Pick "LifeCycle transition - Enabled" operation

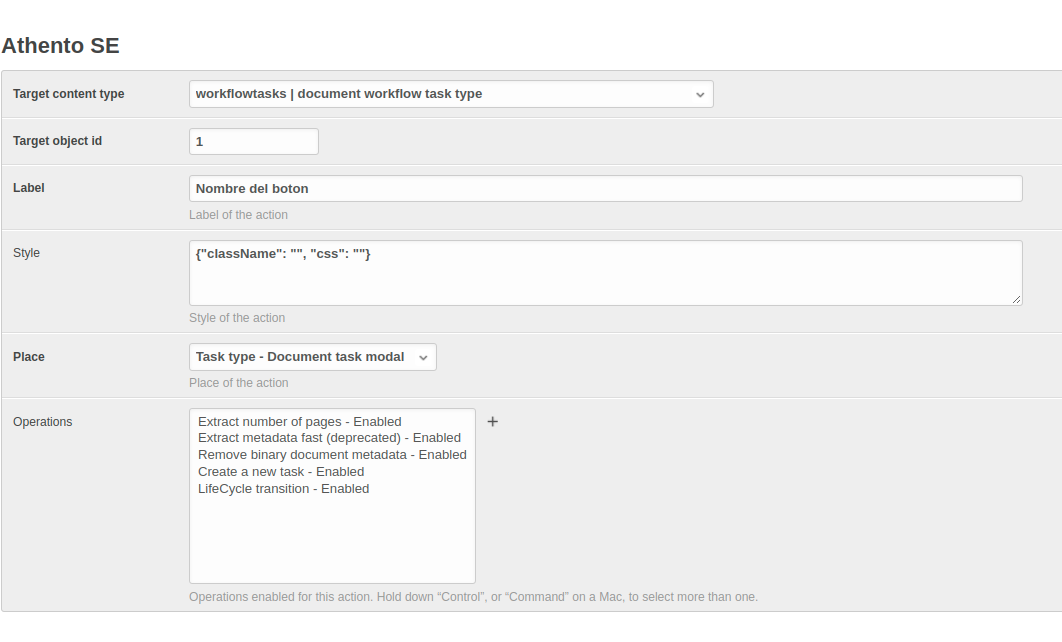[283, 489]
